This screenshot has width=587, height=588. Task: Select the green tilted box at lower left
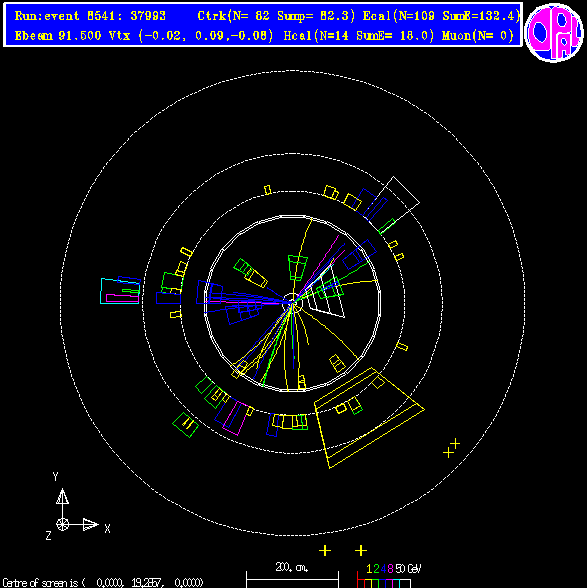[x=185, y=424]
